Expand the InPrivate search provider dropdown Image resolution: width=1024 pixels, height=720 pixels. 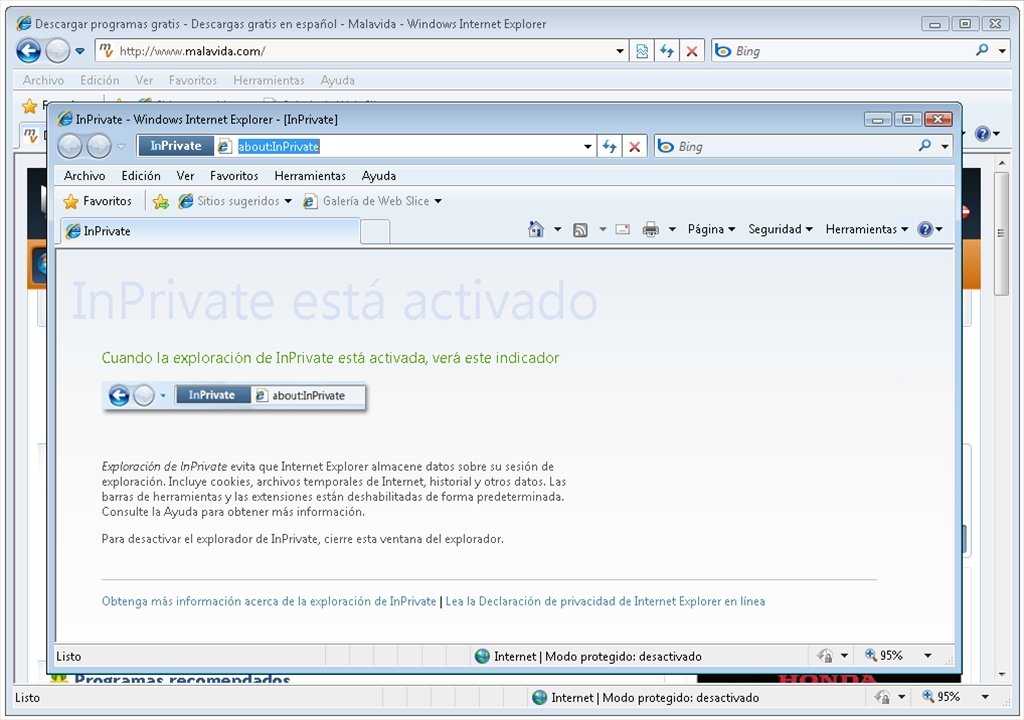[x=945, y=146]
